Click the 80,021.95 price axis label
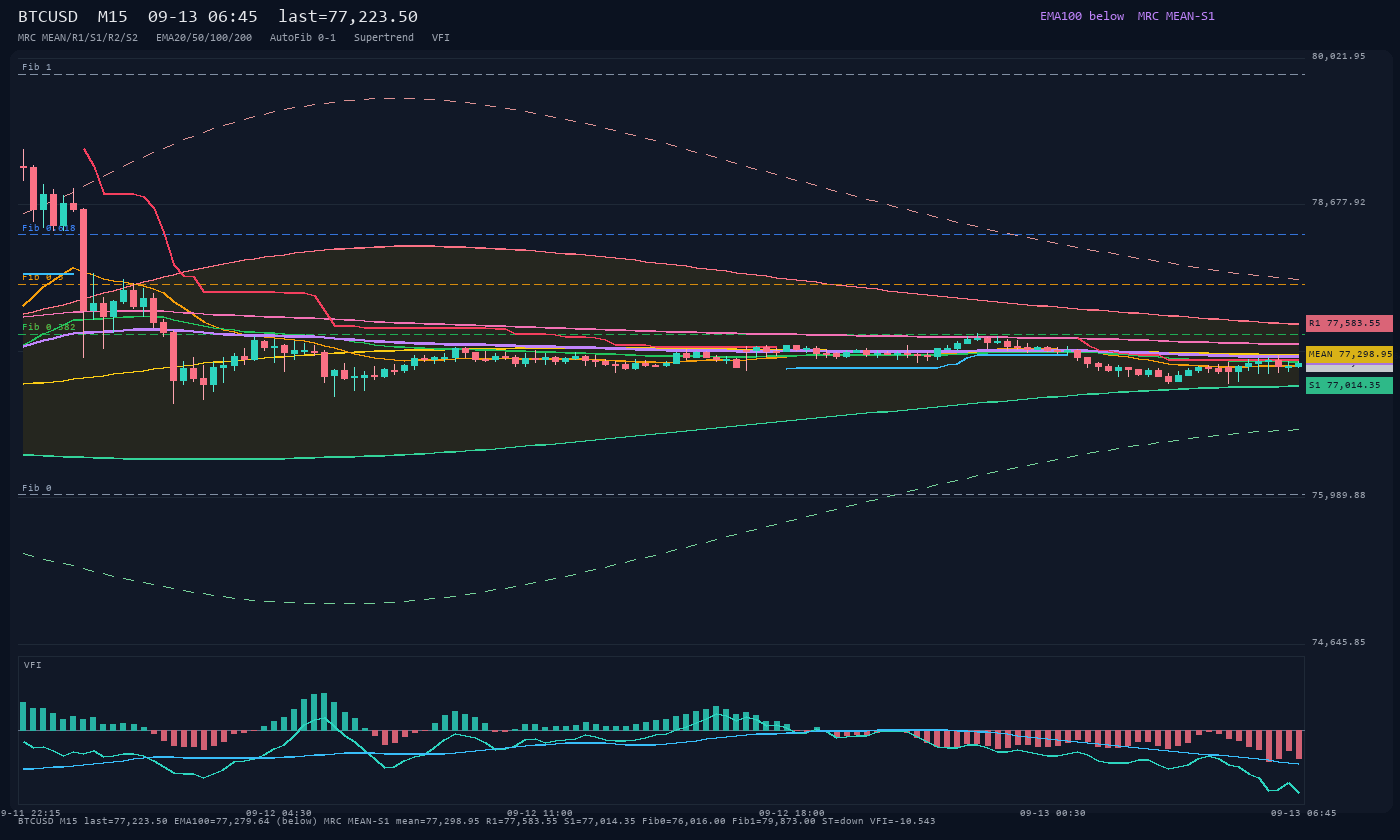The height and width of the screenshot is (840, 1400). point(1338,56)
